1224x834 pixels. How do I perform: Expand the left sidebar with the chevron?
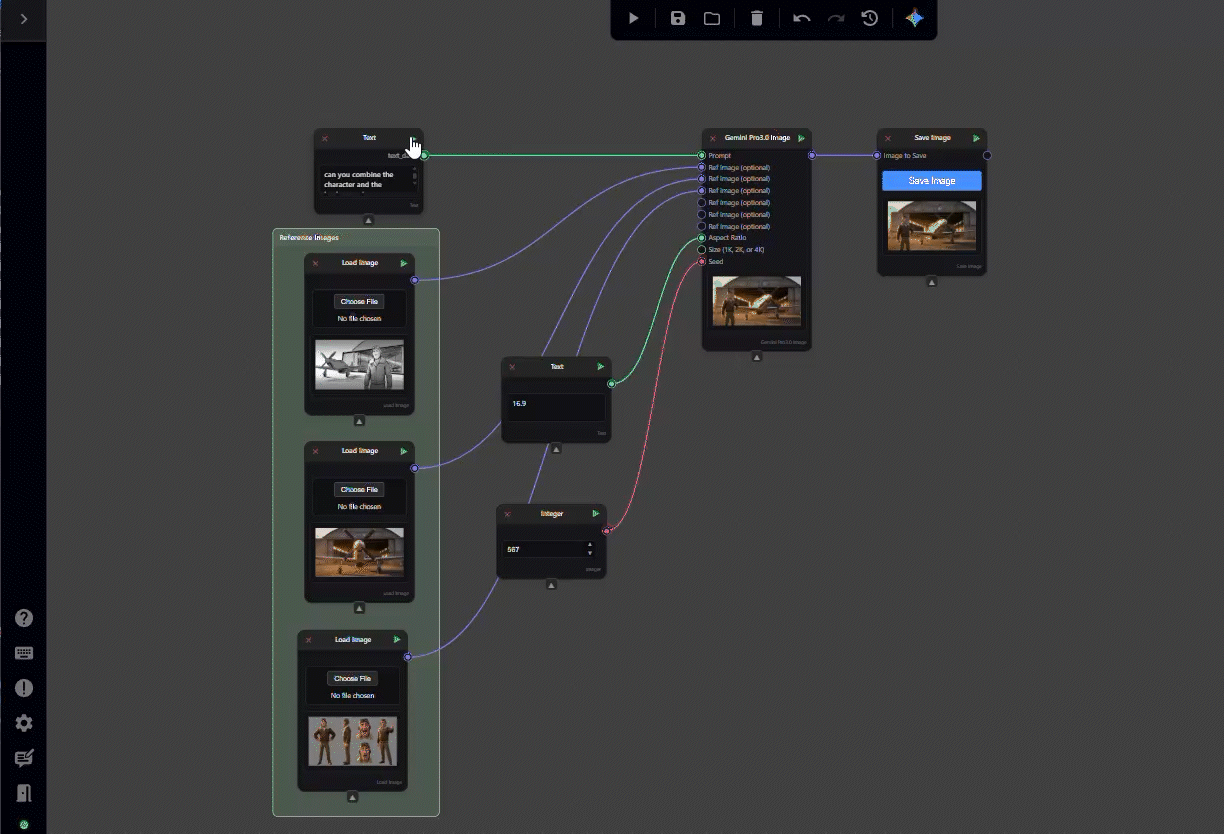(24, 19)
